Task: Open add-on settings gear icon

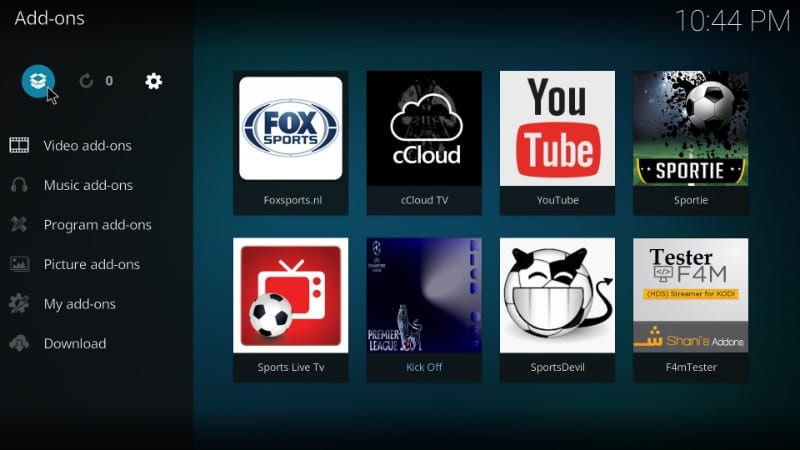Action: point(153,81)
